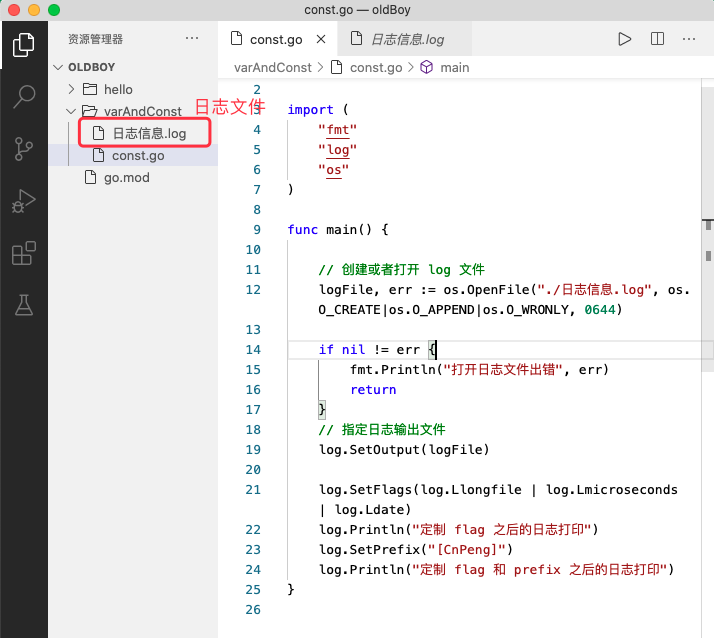Open the Testing flask icon view
This screenshot has width=714, height=638.
[x=23, y=305]
